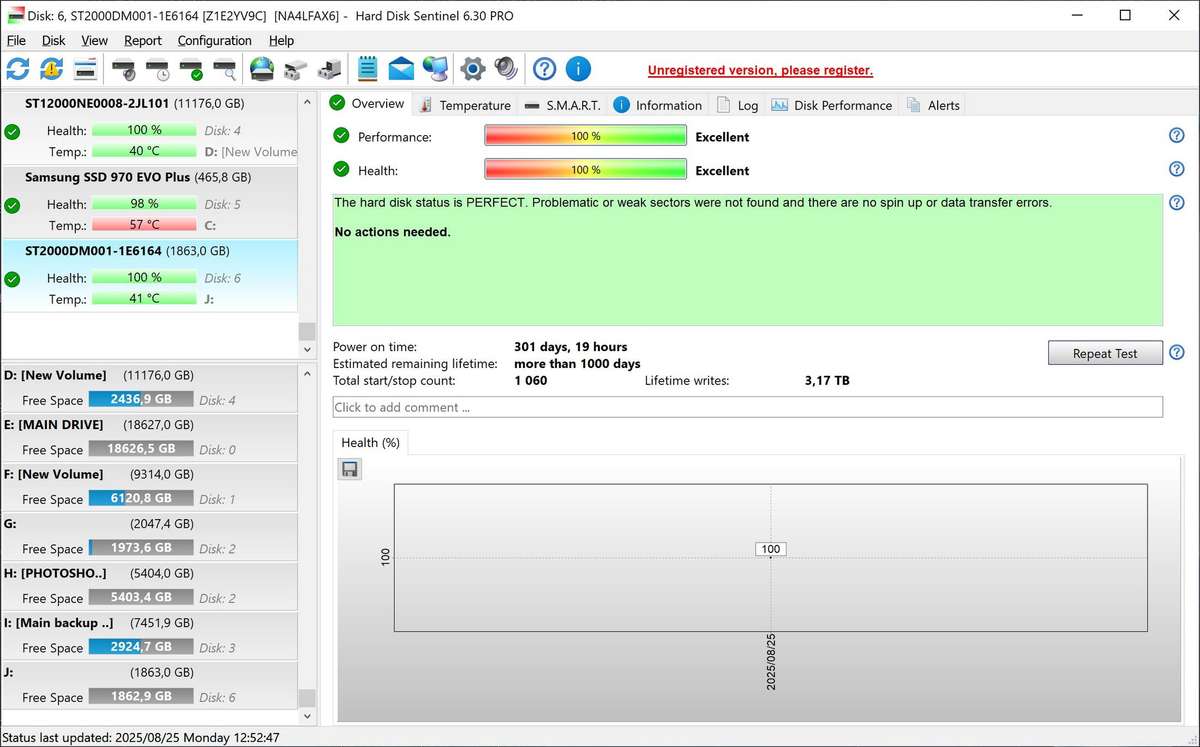Open the blue notepad report icon
Image resolution: width=1200 pixels, height=747 pixels.
[x=367, y=69]
